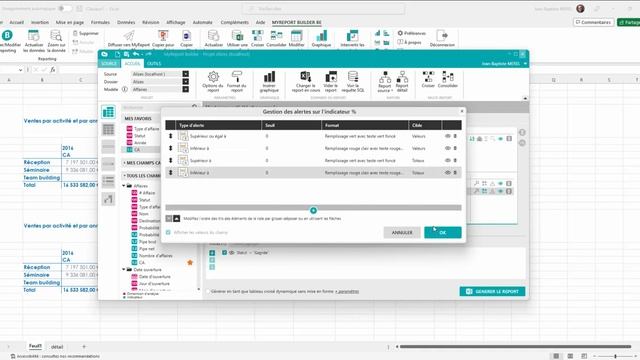Click Vider le report icon
Viewport: 640px width, 360px height.
coord(331,77)
